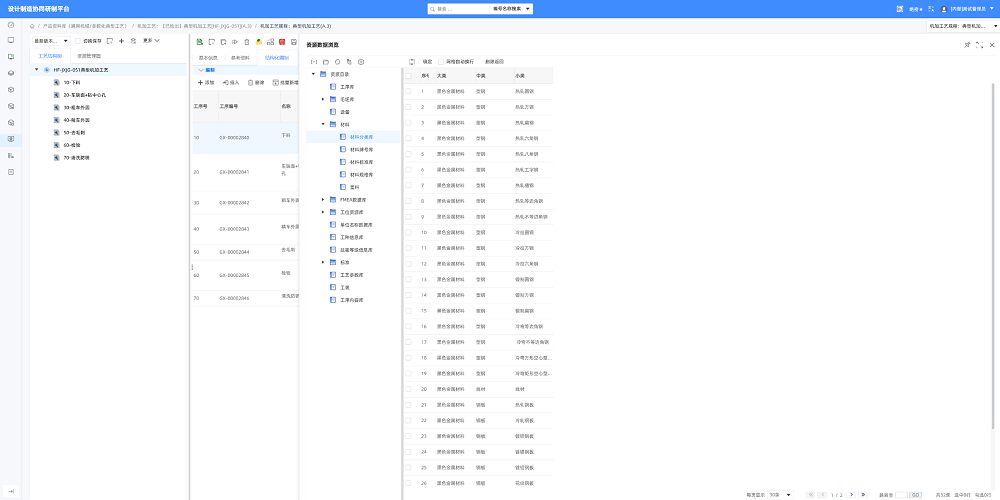Image resolution: width=1000 pixels, height=500 pixels.
Task: Expand the FMEA数据库 tree node
Action: pos(323,200)
